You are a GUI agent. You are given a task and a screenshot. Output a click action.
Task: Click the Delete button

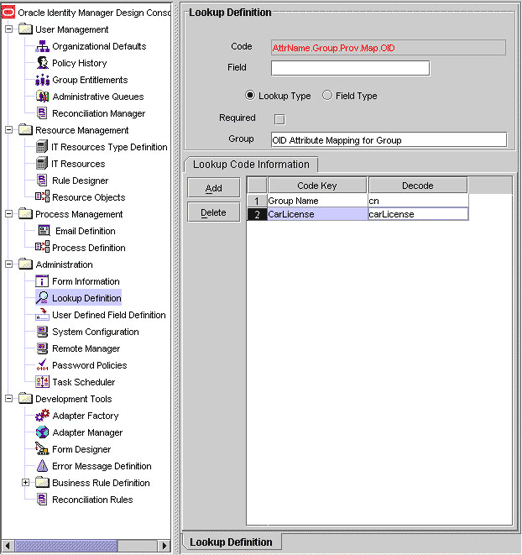point(213,212)
